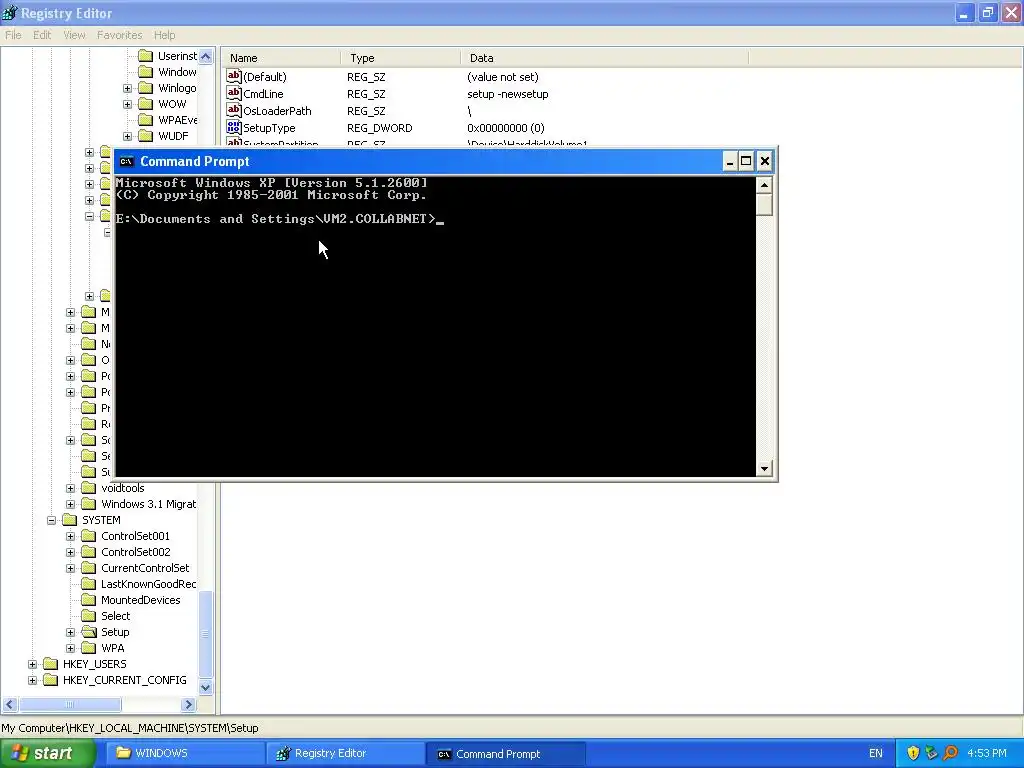Open the Favorites menu in Registry Editor
The height and width of the screenshot is (768, 1024).
click(x=120, y=35)
